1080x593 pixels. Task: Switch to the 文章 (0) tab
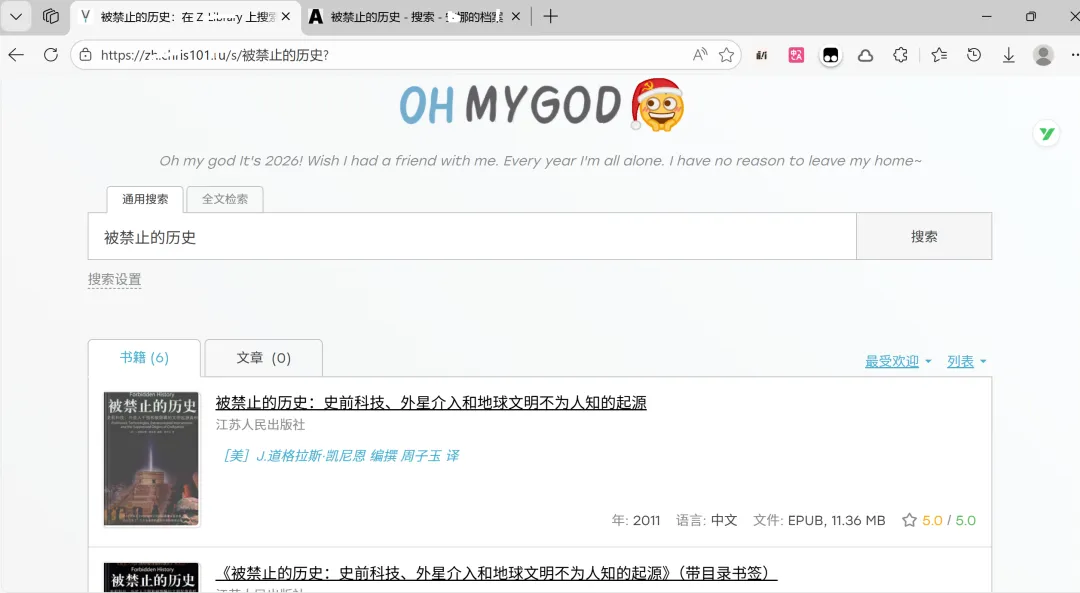point(264,357)
